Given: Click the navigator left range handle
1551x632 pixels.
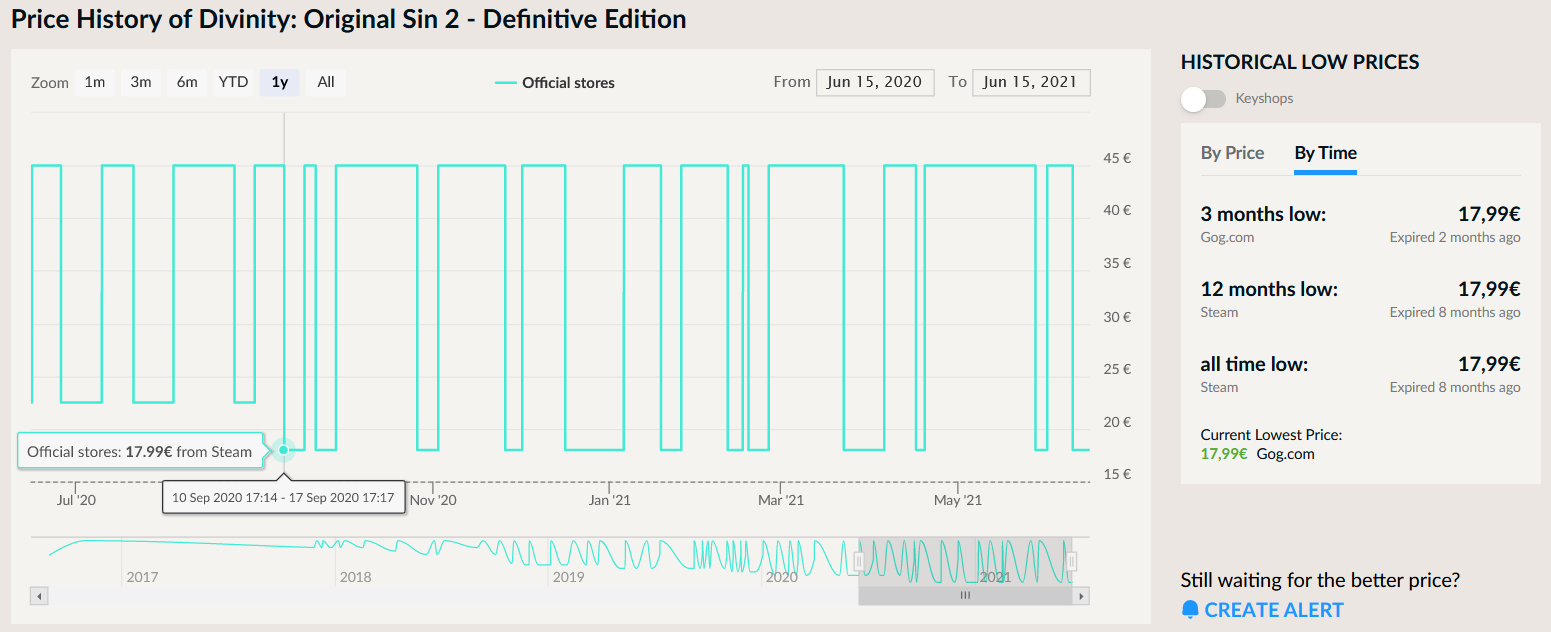Looking at the screenshot, I should click(x=859, y=561).
